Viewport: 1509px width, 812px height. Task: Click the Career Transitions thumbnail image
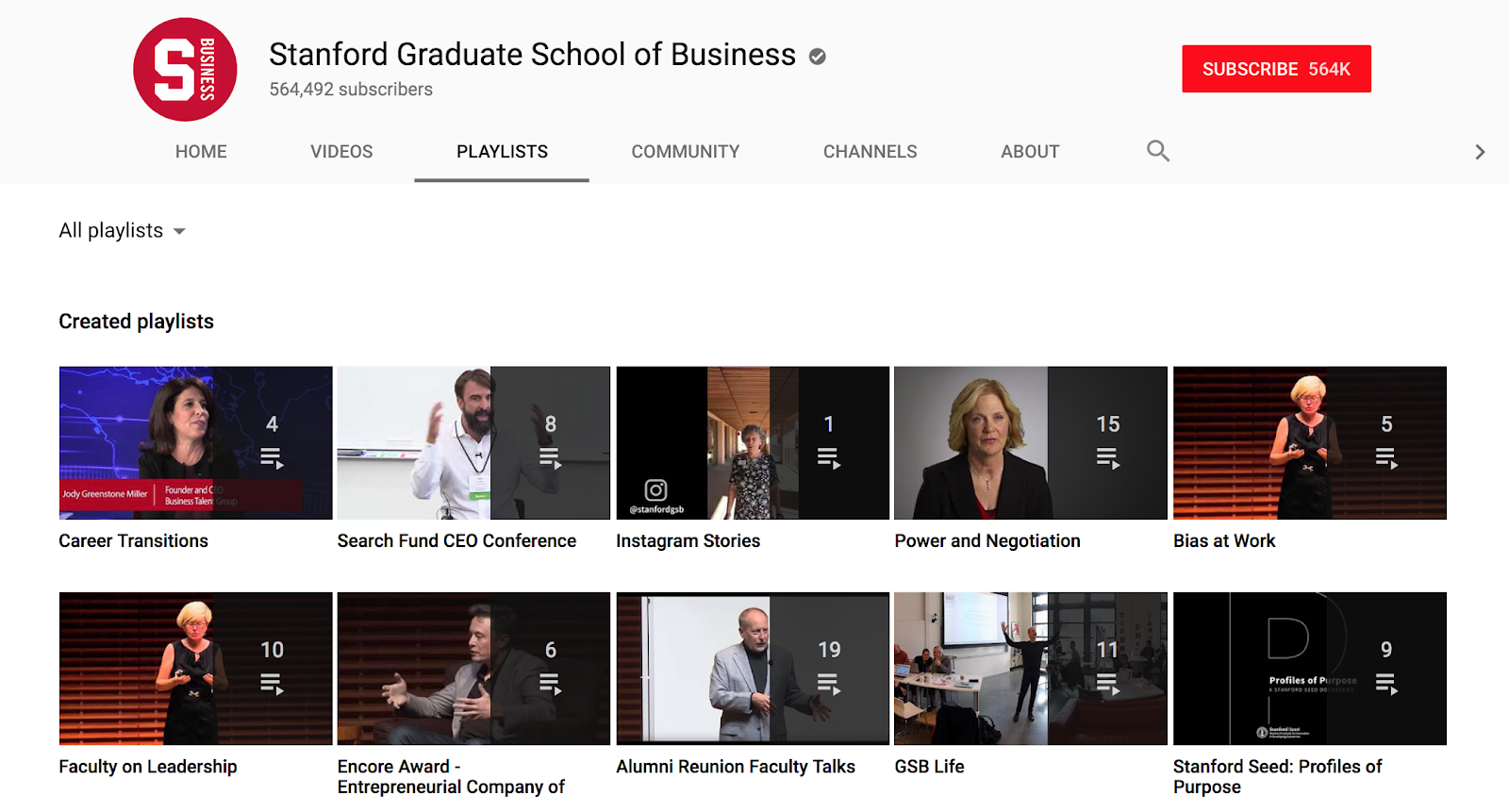pos(195,443)
